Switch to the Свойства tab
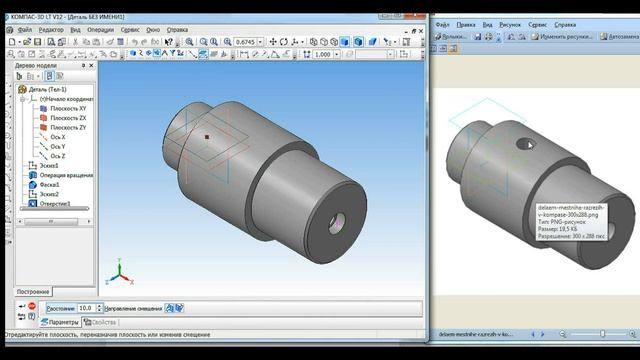This screenshot has height=360, width=640. [x=100, y=322]
